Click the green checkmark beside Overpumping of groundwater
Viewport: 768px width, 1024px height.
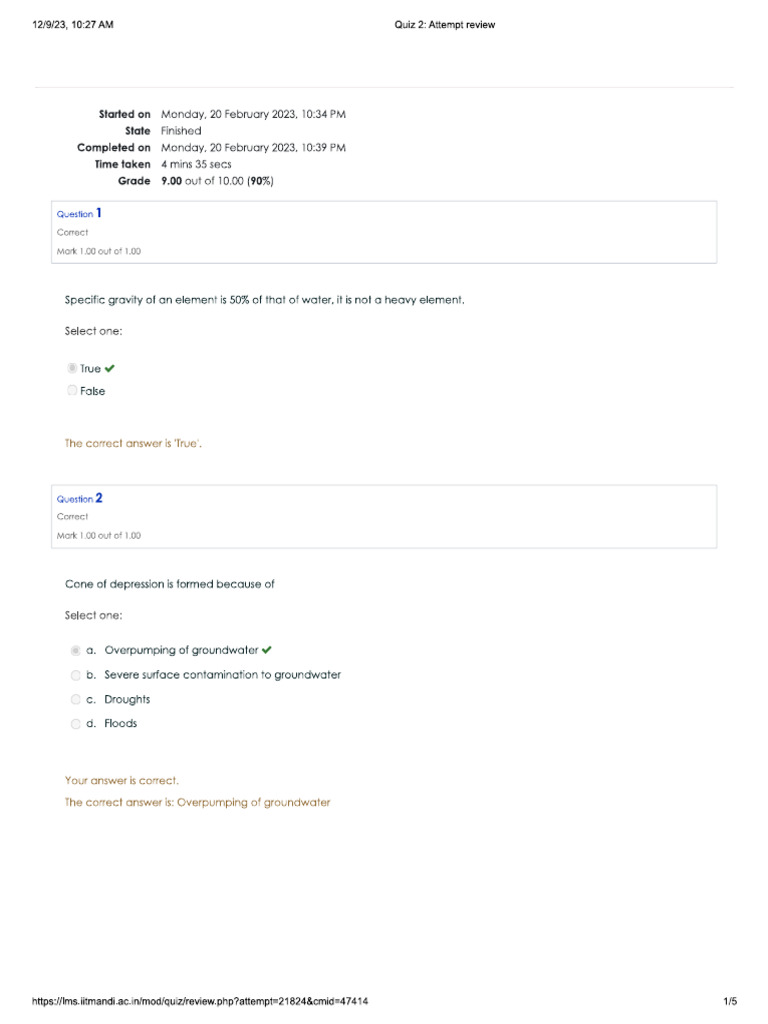tap(267, 650)
